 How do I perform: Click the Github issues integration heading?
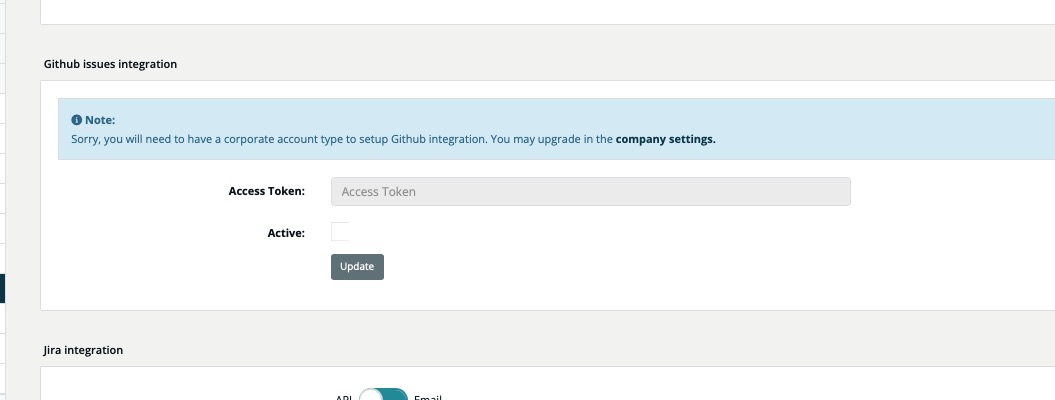point(110,65)
